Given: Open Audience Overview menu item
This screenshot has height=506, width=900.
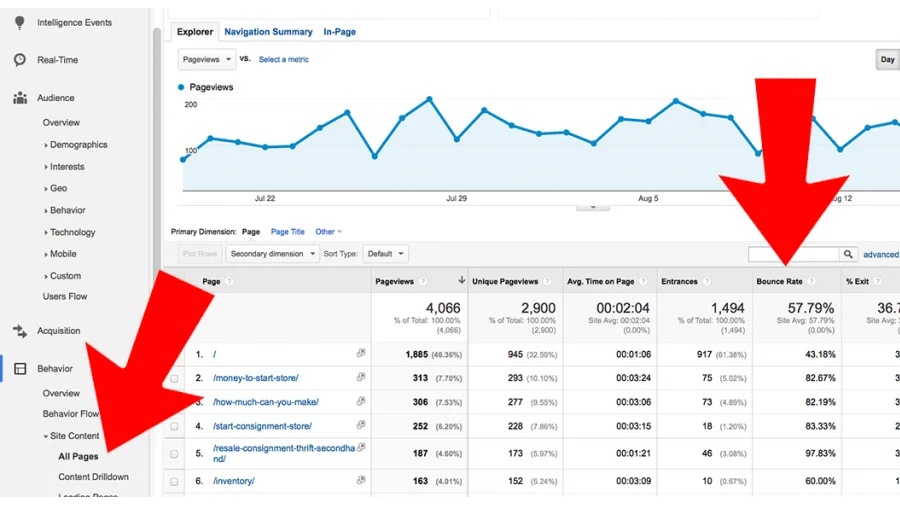Looking at the screenshot, I should 61,122.
